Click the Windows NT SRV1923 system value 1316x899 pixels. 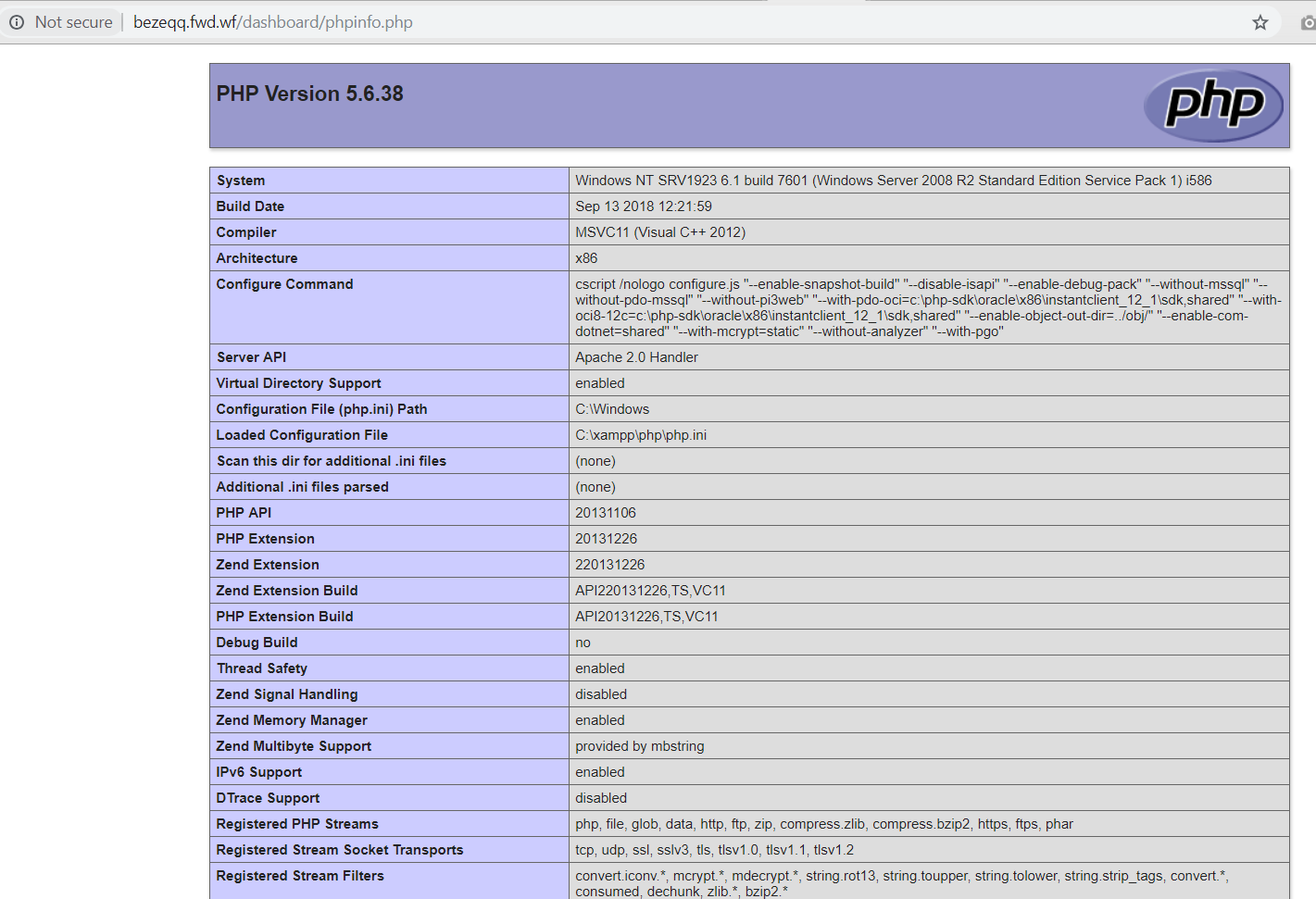[894, 181]
